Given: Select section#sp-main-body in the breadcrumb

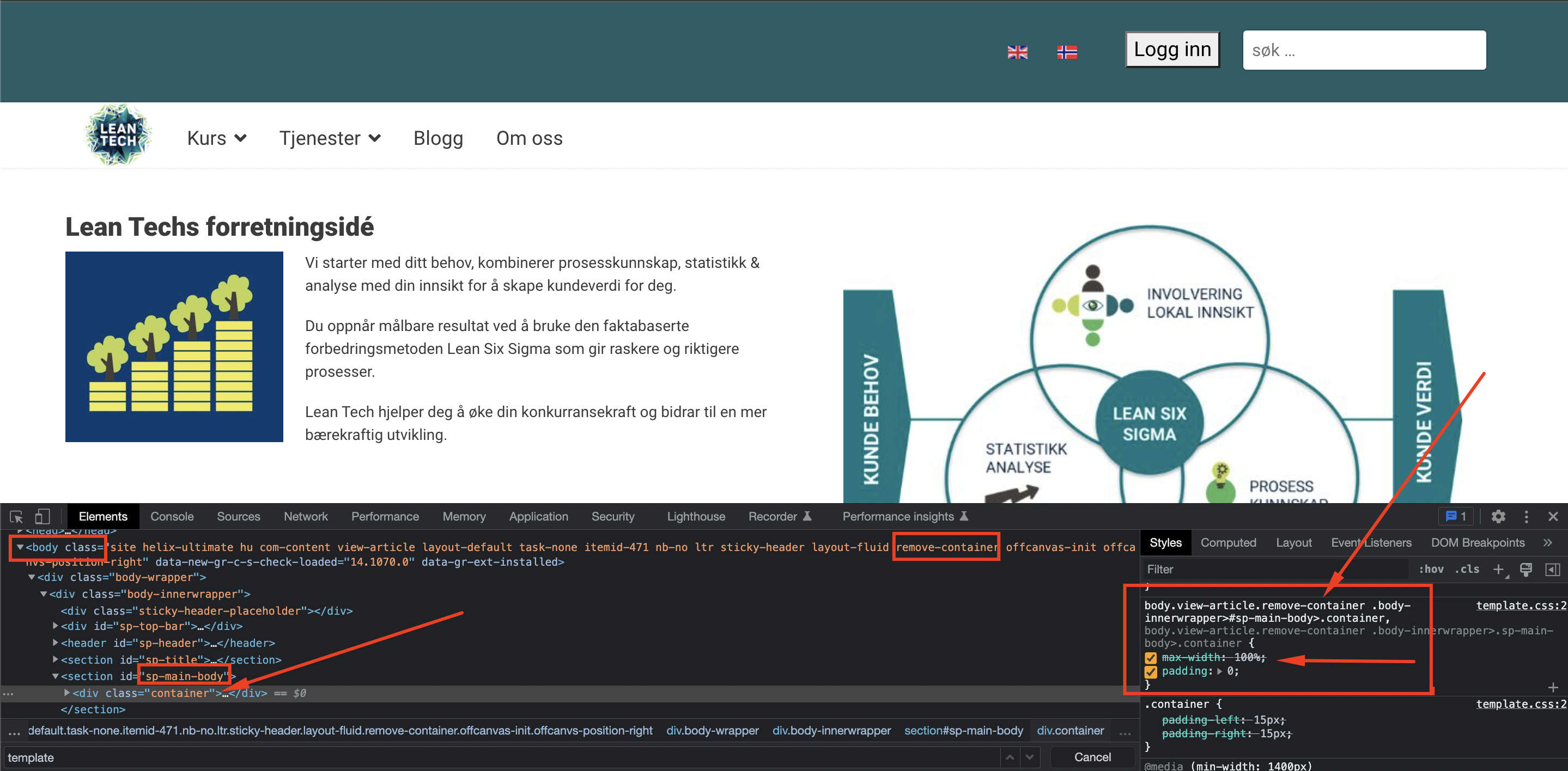Looking at the screenshot, I should (963, 731).
